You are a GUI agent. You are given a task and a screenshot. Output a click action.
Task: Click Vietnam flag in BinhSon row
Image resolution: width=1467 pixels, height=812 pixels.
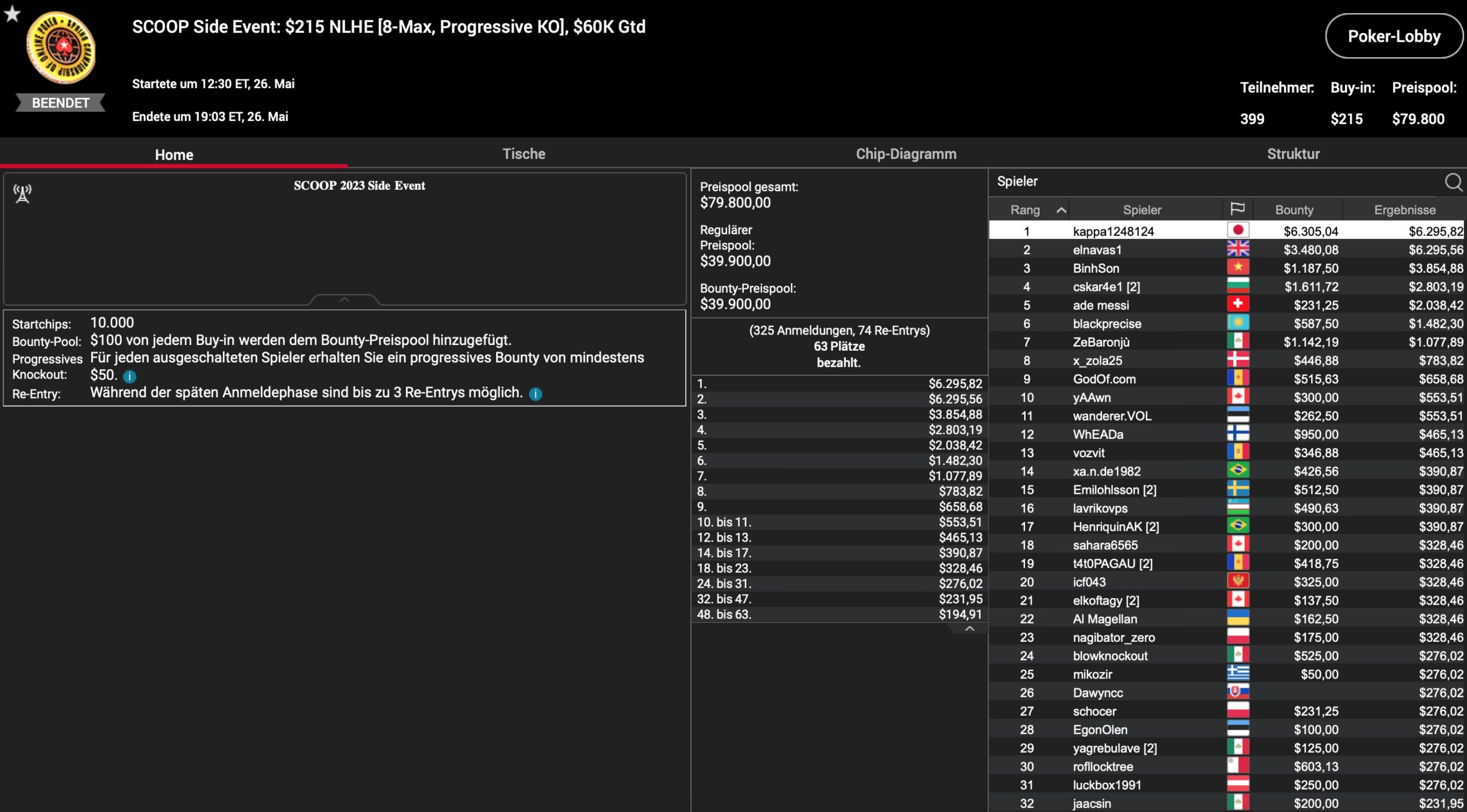tap(1238, 267)
